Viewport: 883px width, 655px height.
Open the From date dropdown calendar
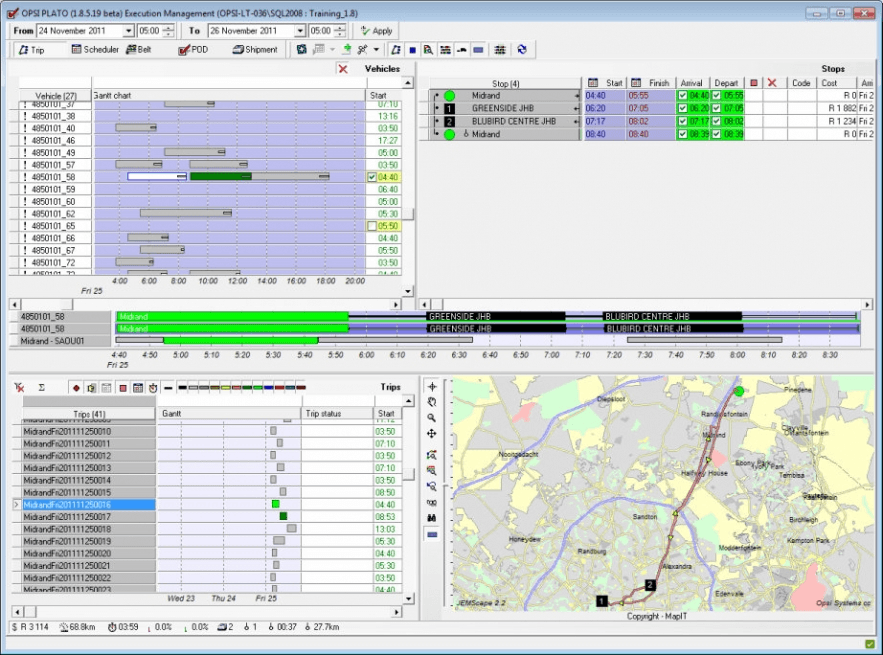pos(128,31)
